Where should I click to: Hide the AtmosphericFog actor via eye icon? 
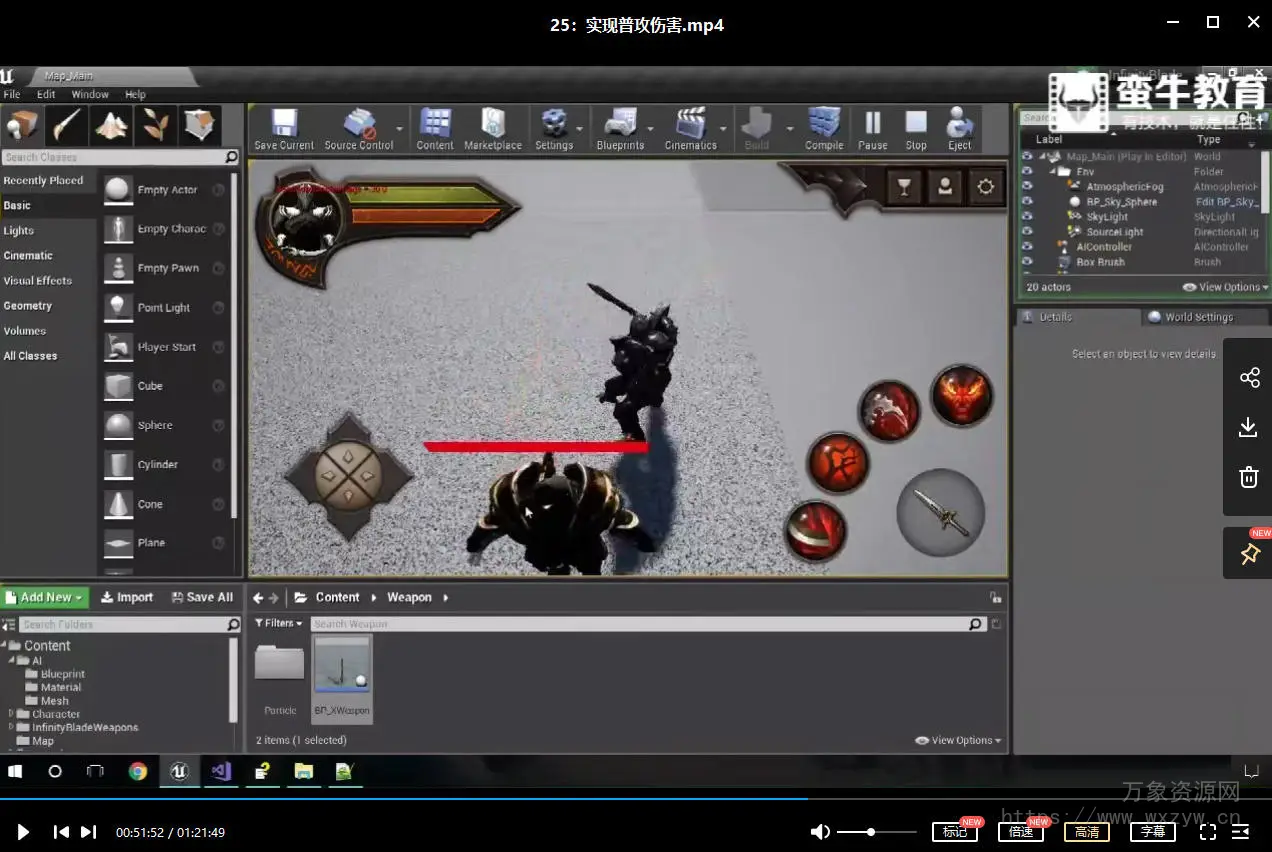point(1027,187)
